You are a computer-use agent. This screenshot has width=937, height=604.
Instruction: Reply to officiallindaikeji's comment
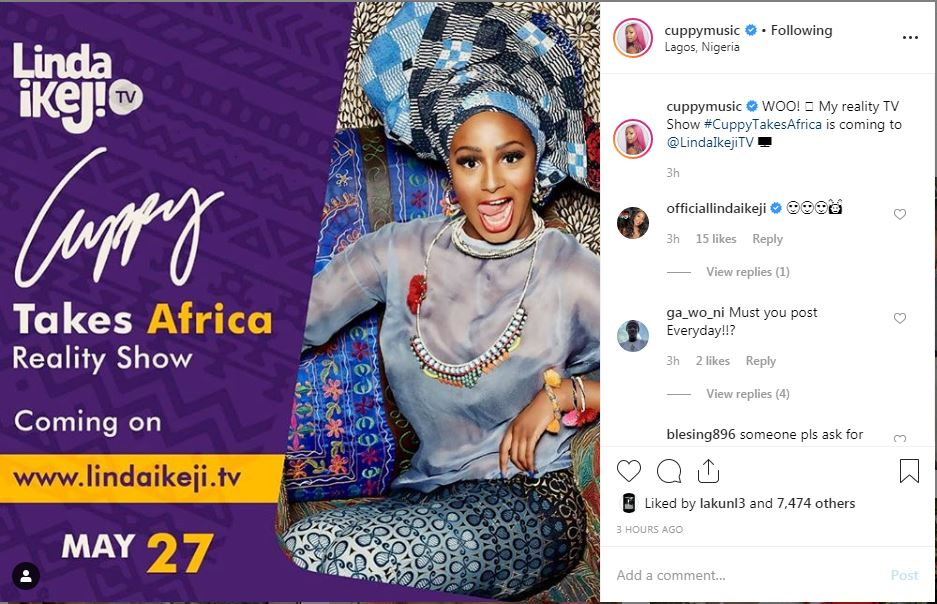767,239
